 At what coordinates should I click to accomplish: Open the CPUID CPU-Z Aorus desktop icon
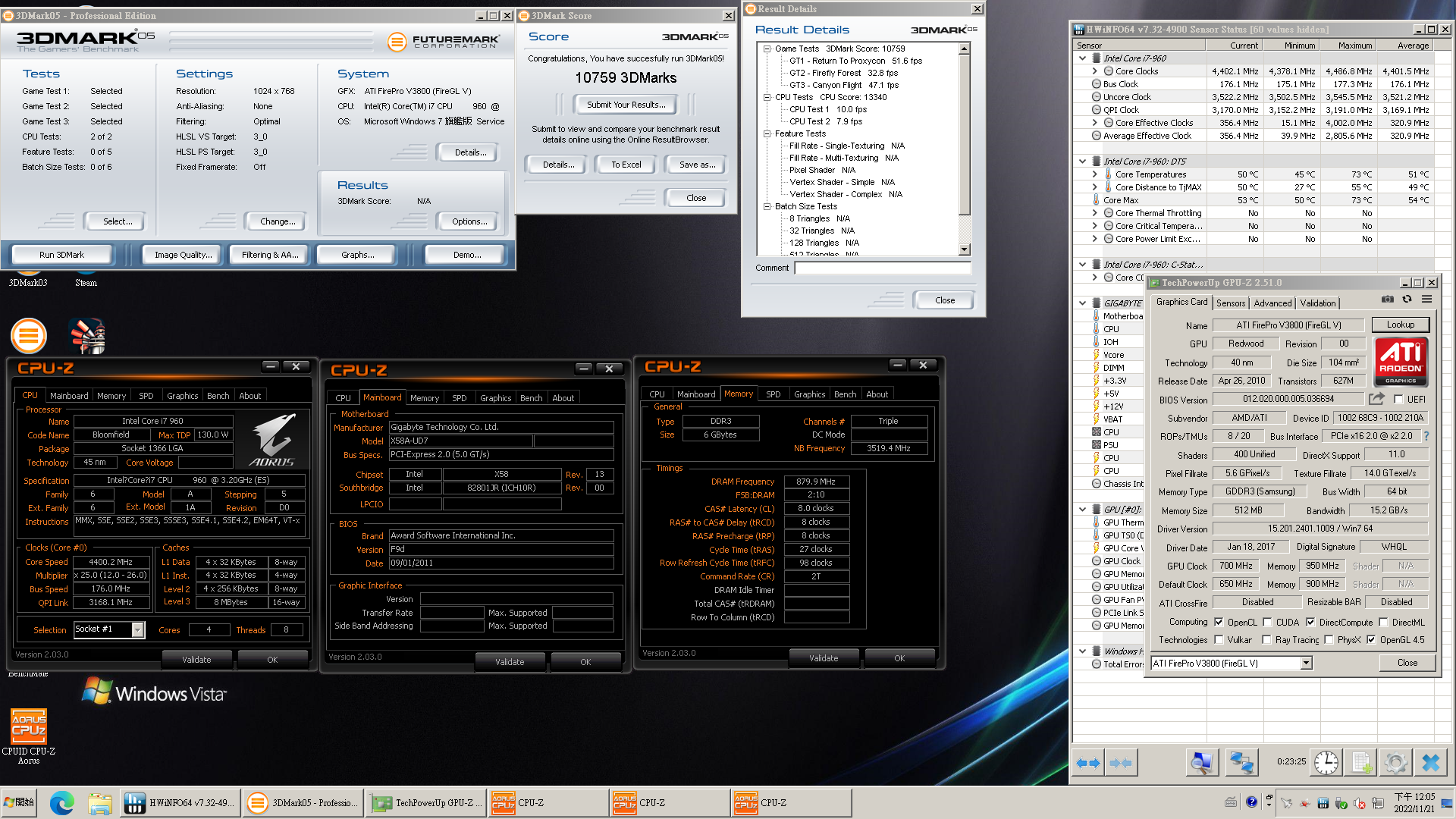click(29, 736)
